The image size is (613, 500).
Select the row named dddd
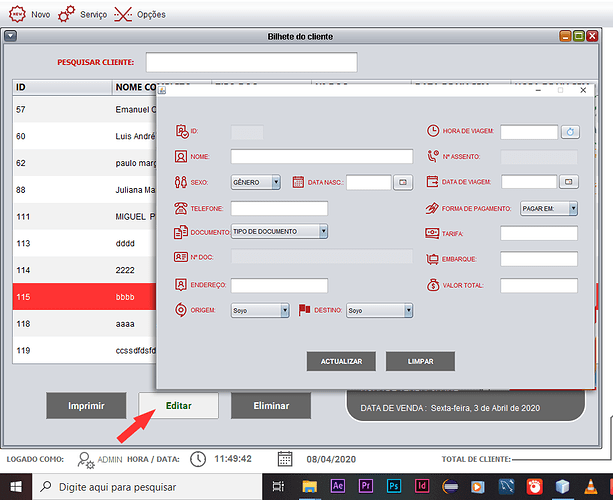pyautogui.click(x=84, y=243)
